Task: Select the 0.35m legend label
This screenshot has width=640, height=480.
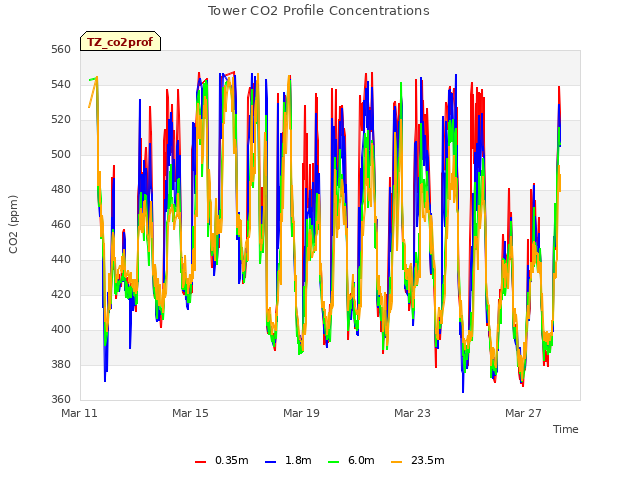Action: click(231, 460)
